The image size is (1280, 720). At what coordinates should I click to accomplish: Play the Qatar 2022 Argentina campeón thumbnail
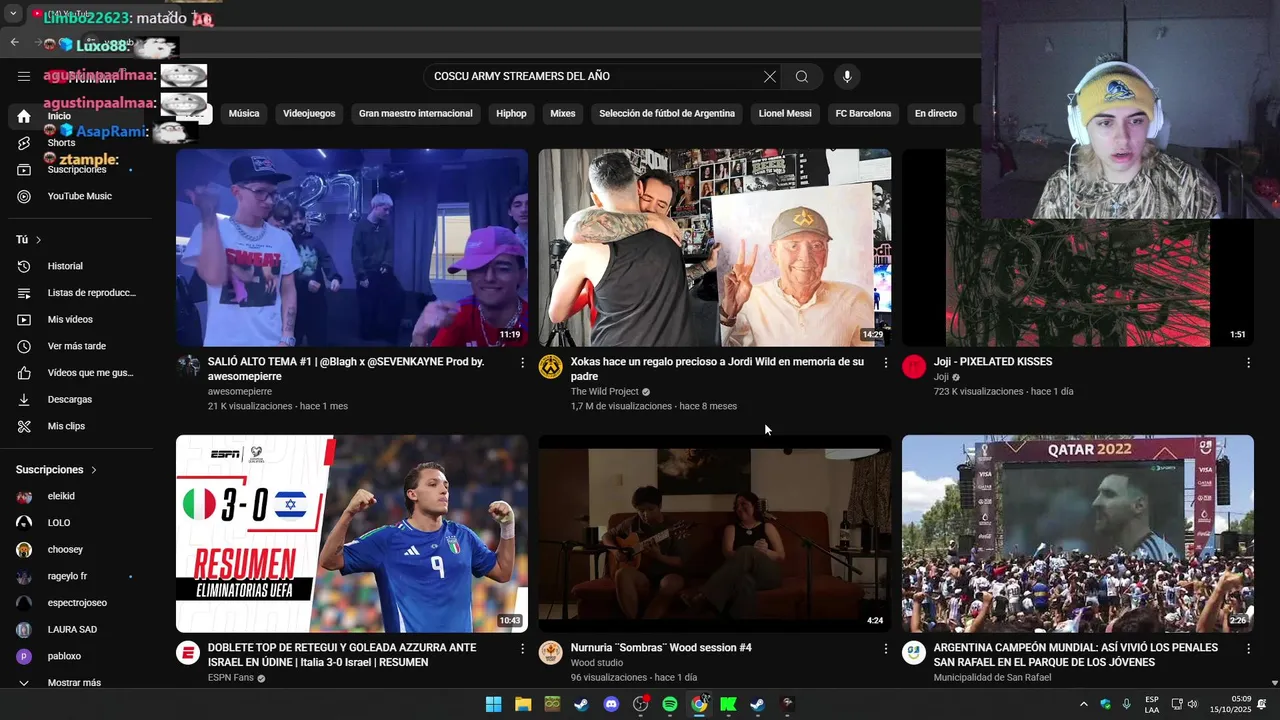1078,533
